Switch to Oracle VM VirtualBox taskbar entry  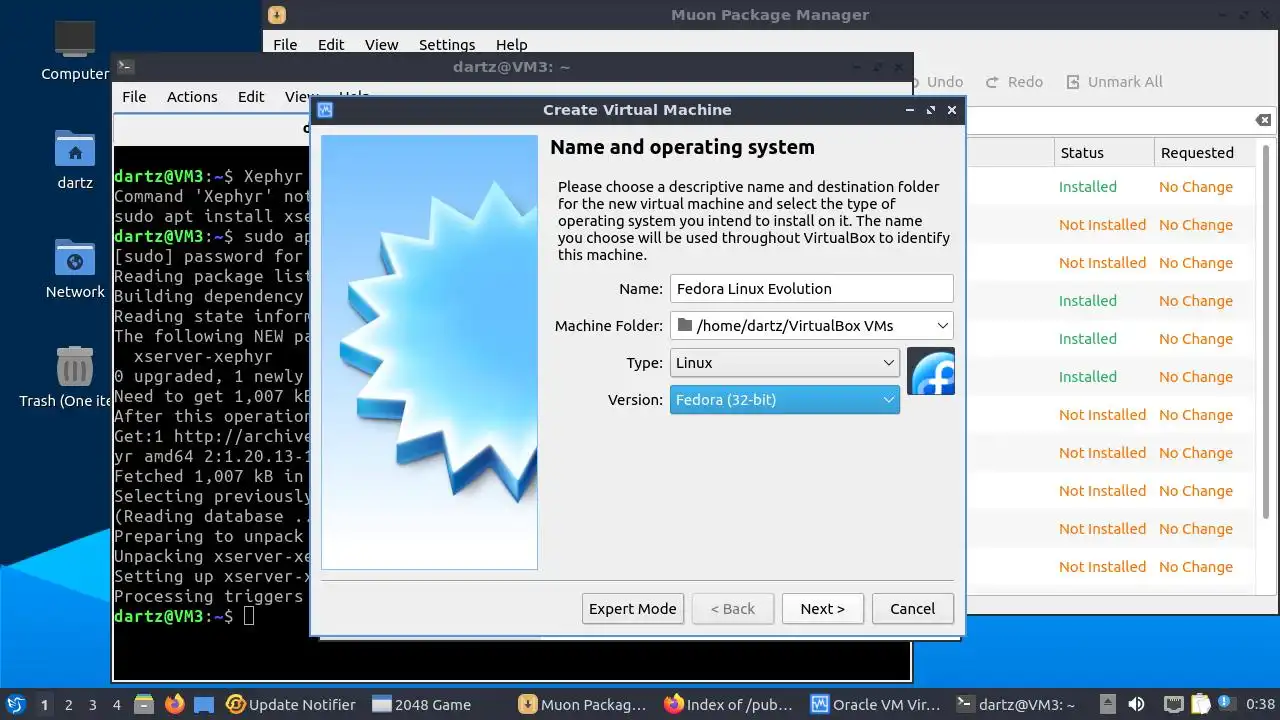click(x=875, y=704)
